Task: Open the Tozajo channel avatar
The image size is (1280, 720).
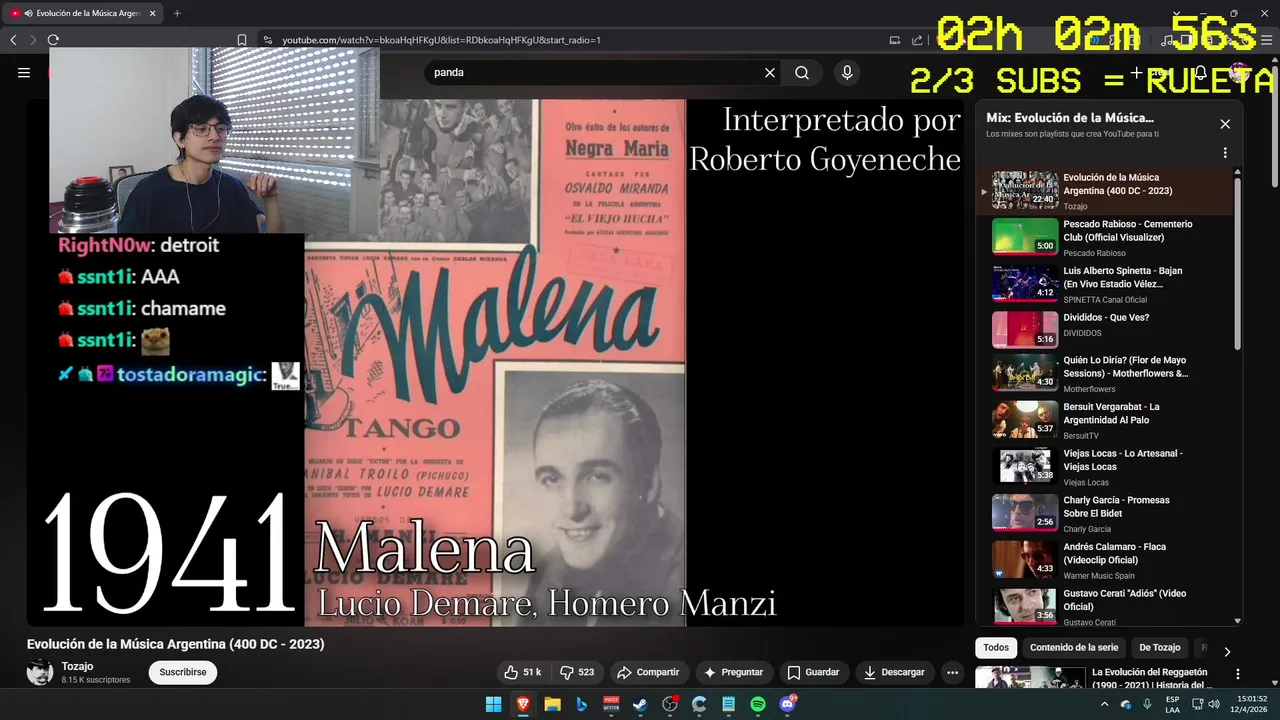Action: 40,672
